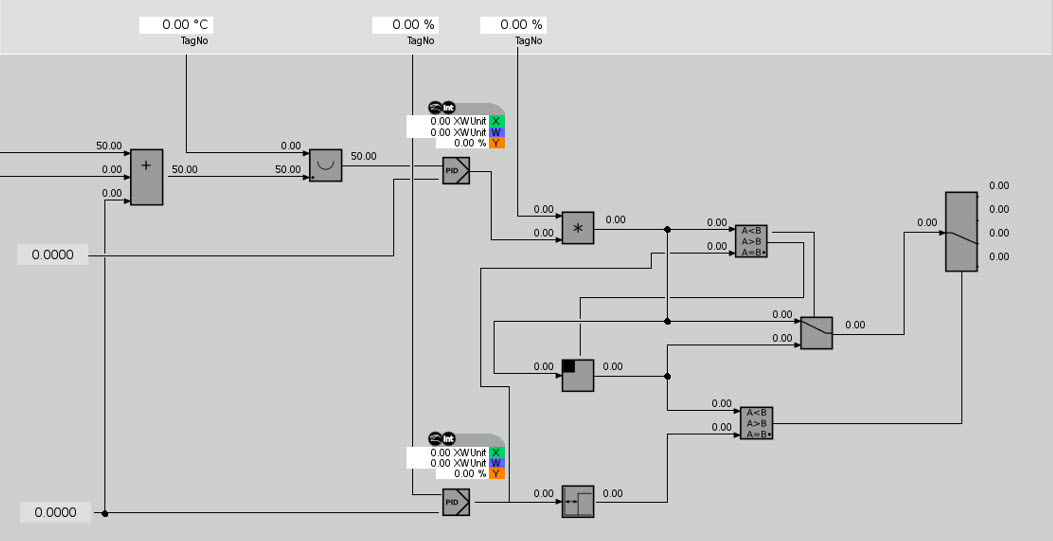The width and height of the screenshot is (1053, 541).
Task: Open the upper PID controller block
Action: [x=456, y=171]
